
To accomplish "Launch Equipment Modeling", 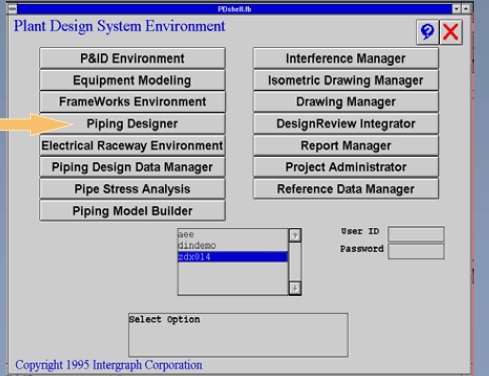I will click(x=132, y=80).
